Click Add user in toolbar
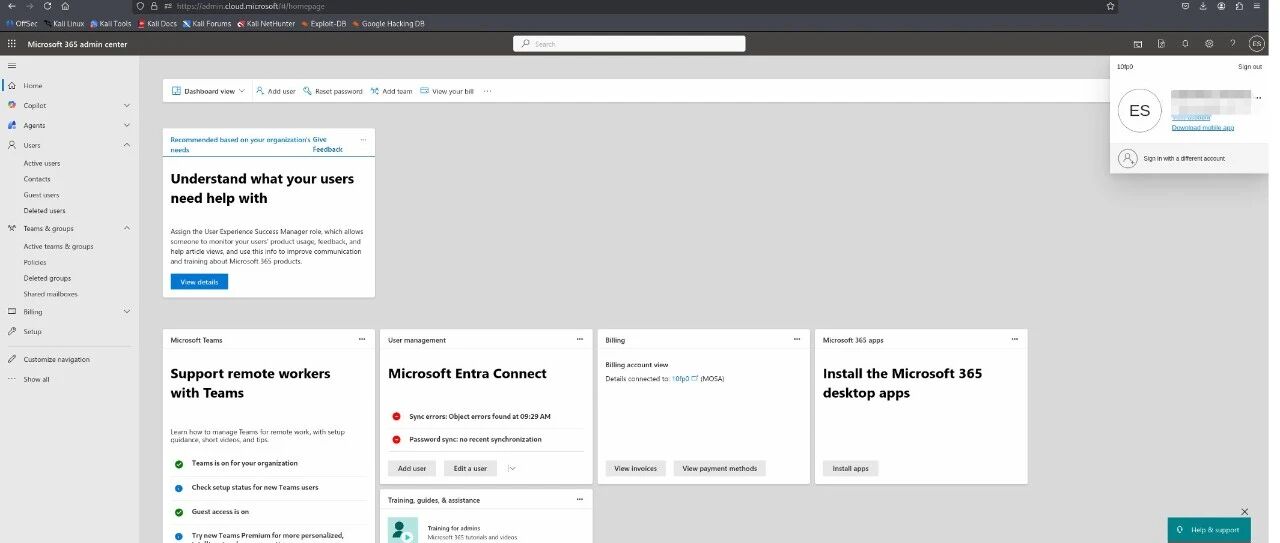Viewport: 1280px width, 543px height. (275, 91)
